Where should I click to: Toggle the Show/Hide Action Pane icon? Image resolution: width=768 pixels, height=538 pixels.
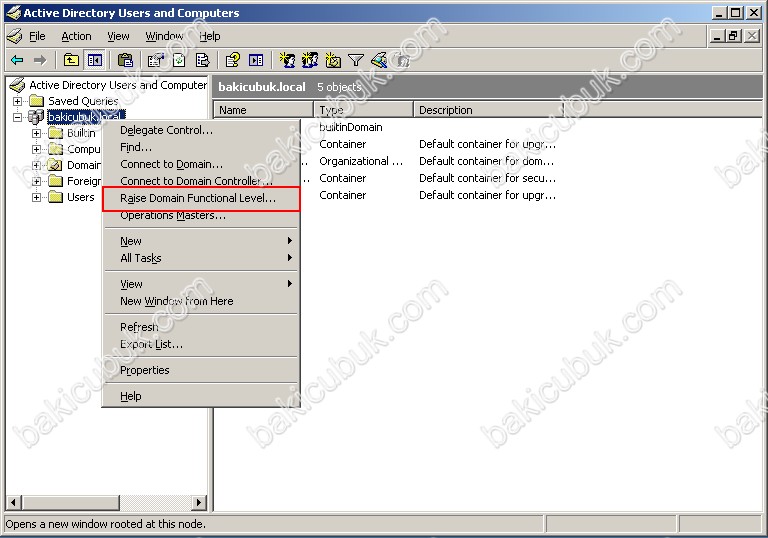point(256,60)
